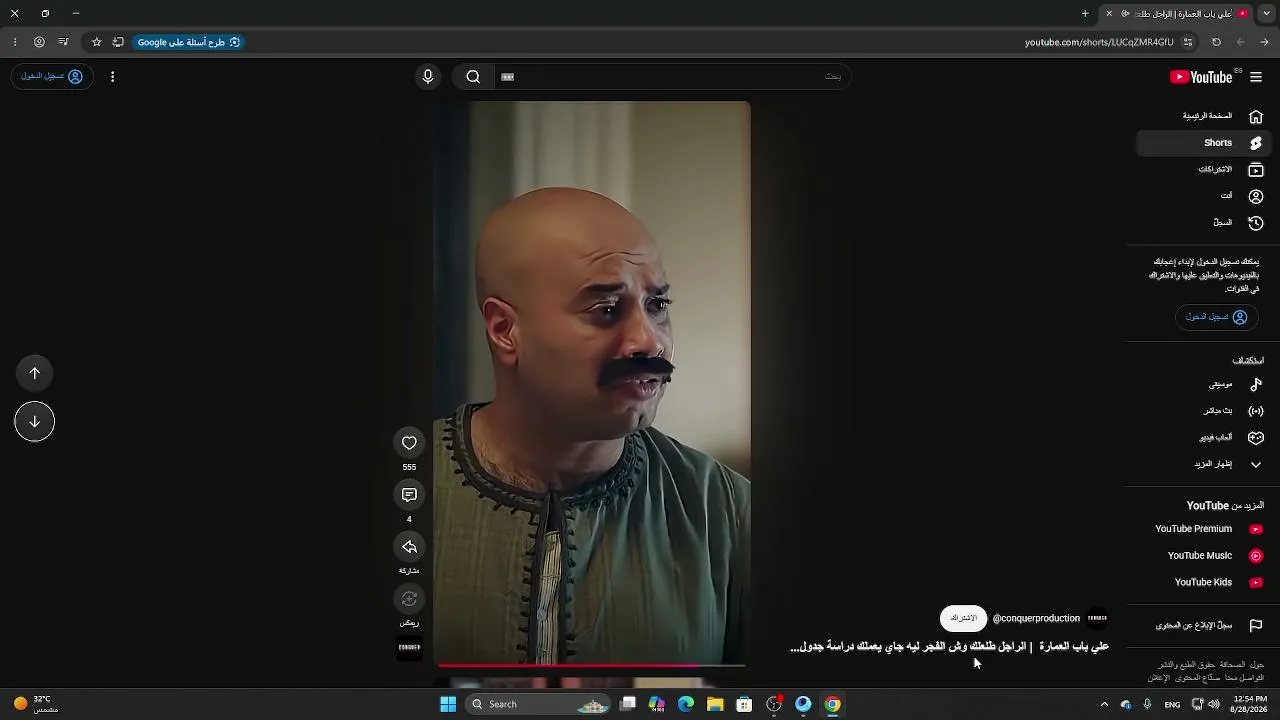The image size is (1280, 720).
Task: Mute the tab via its audio icon
Action: tap(1125, 14)
